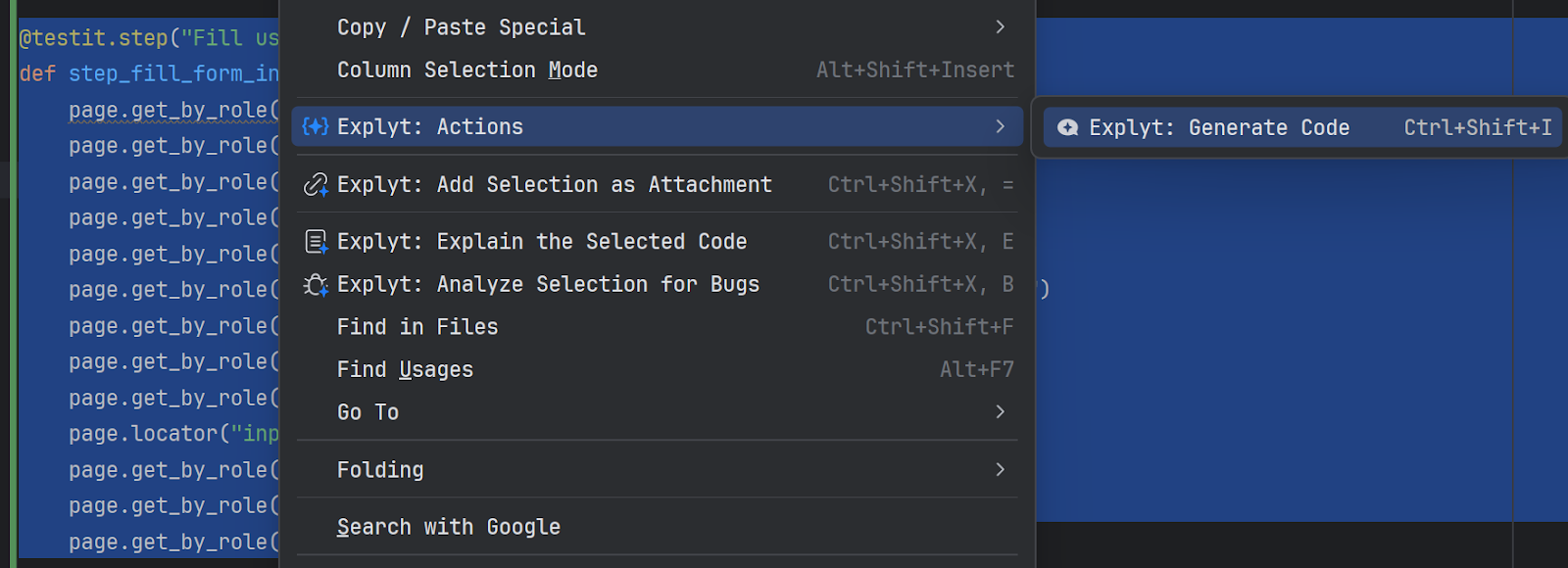Open the Go To submenu arrow
Image resolution: width=1568 pixels, height=568 pixels.
1000,412
